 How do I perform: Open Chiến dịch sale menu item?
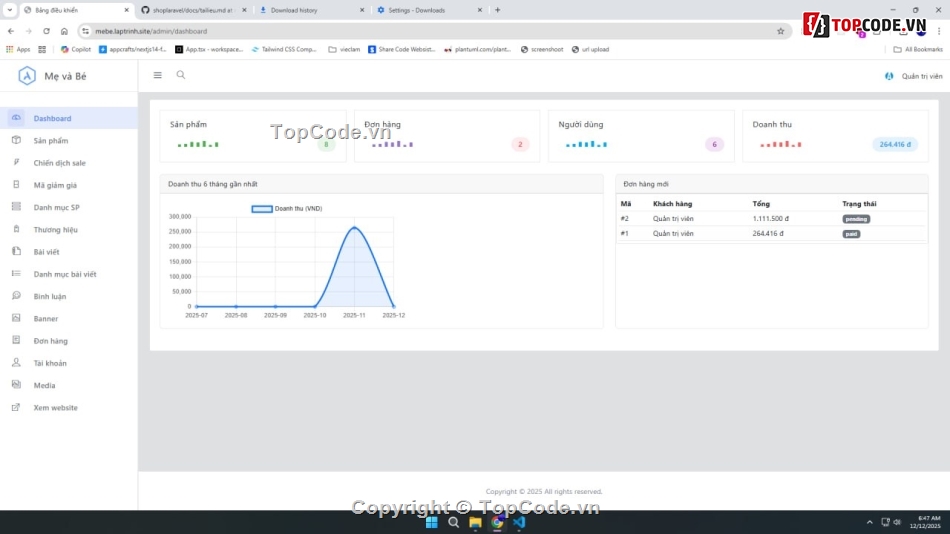click(x=59, y=163)
